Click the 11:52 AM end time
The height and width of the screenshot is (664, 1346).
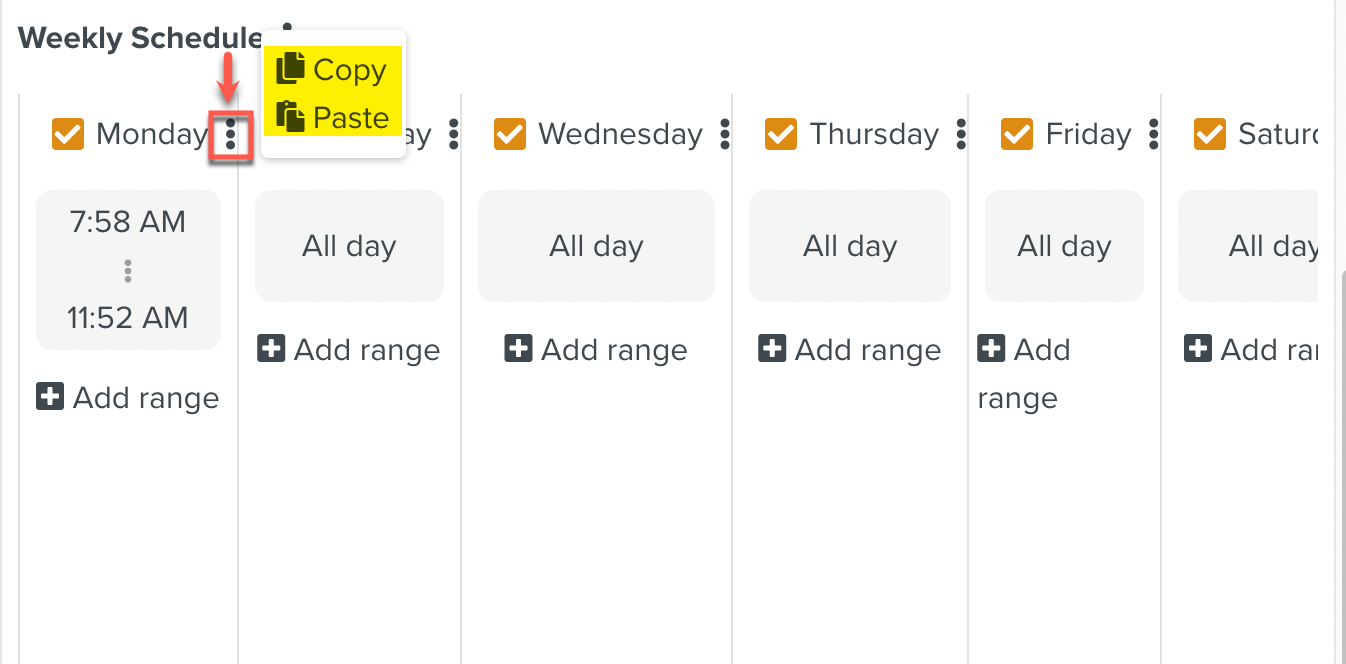(128, 318)
